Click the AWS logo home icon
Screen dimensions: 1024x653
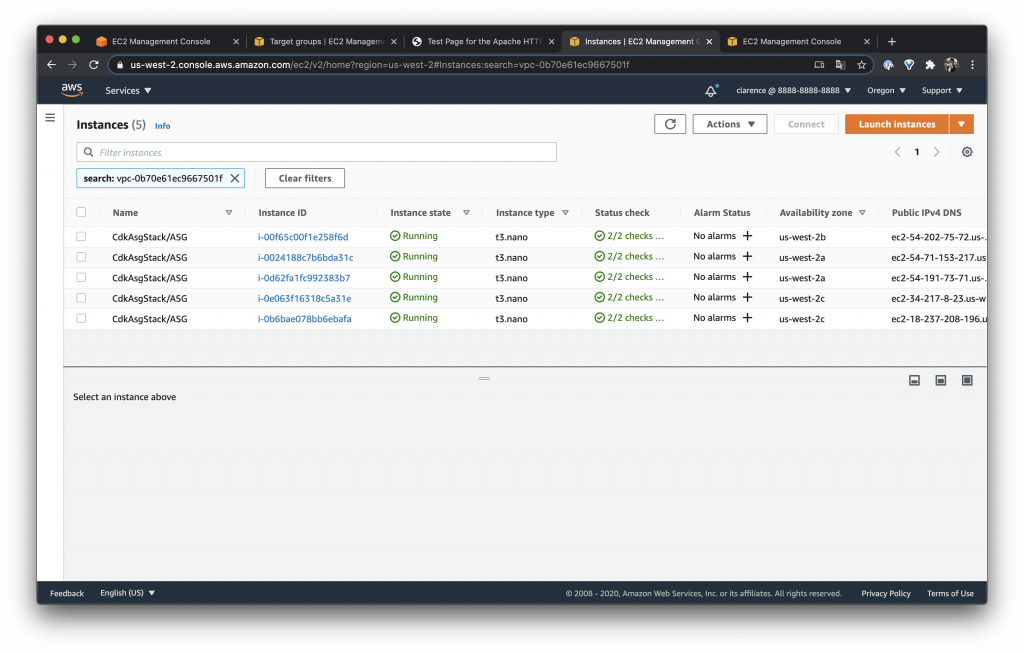[x=72, y=90]
